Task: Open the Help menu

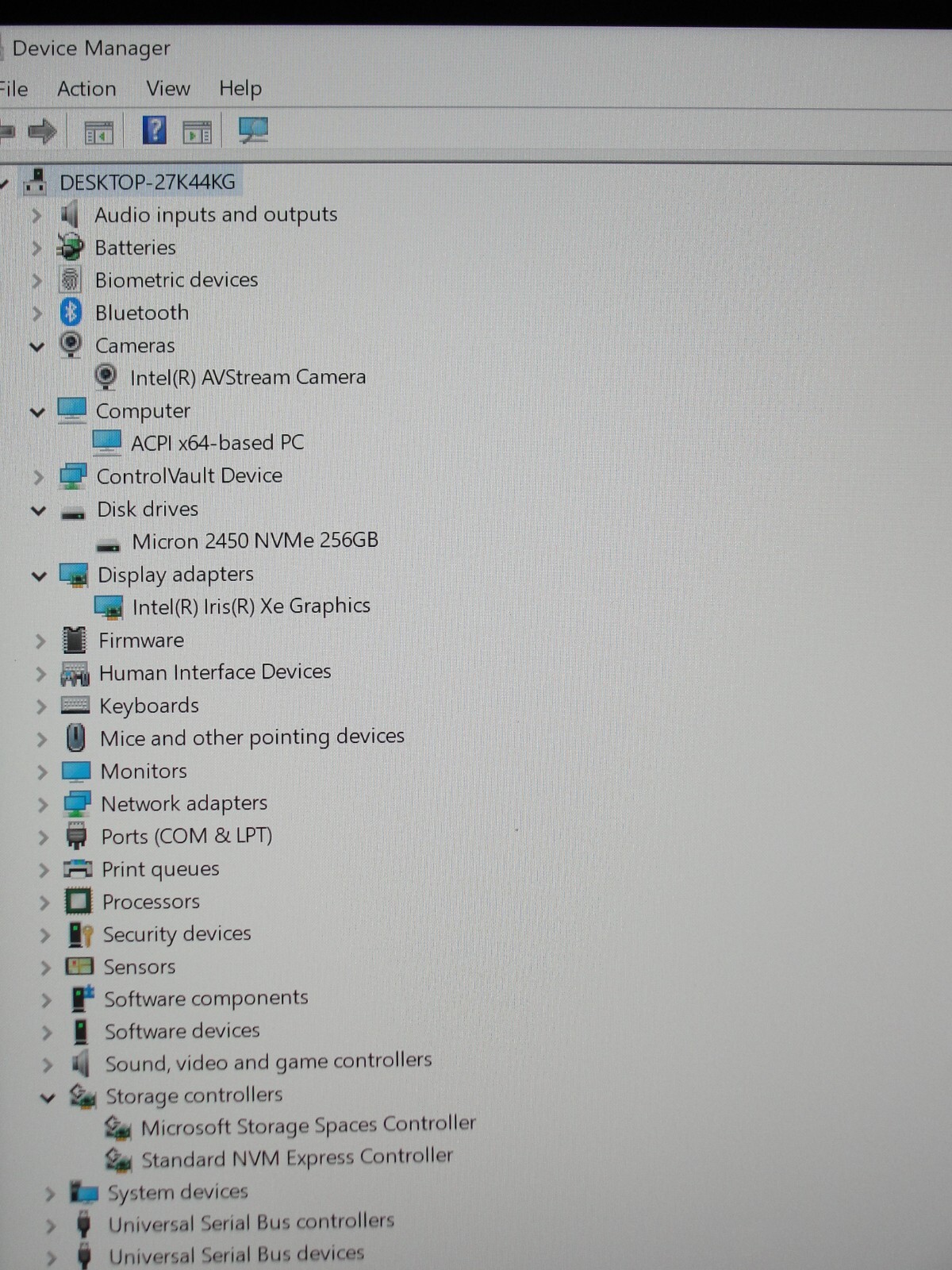Action: click(x=240, y=88)
